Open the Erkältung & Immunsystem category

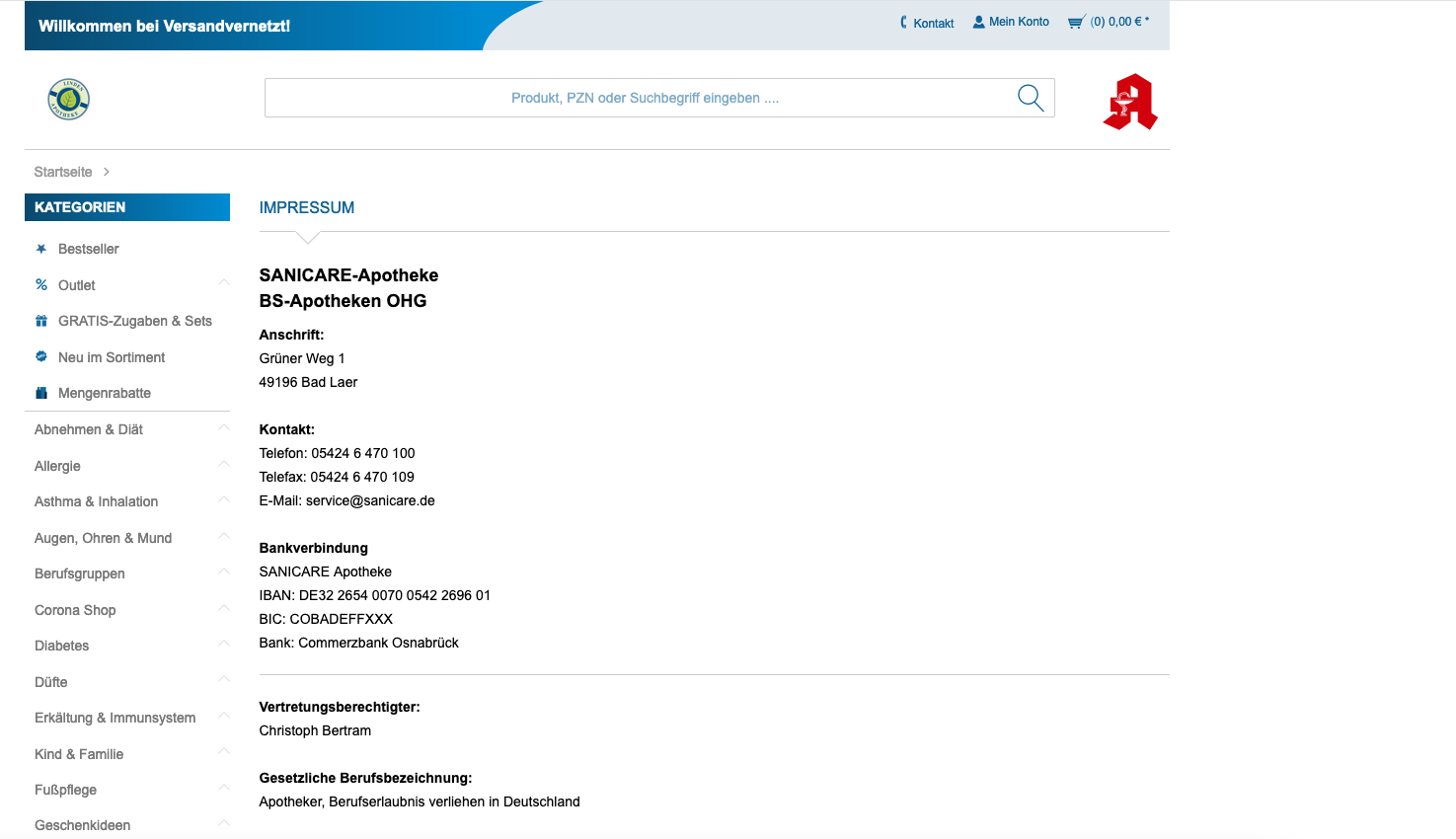115,718
